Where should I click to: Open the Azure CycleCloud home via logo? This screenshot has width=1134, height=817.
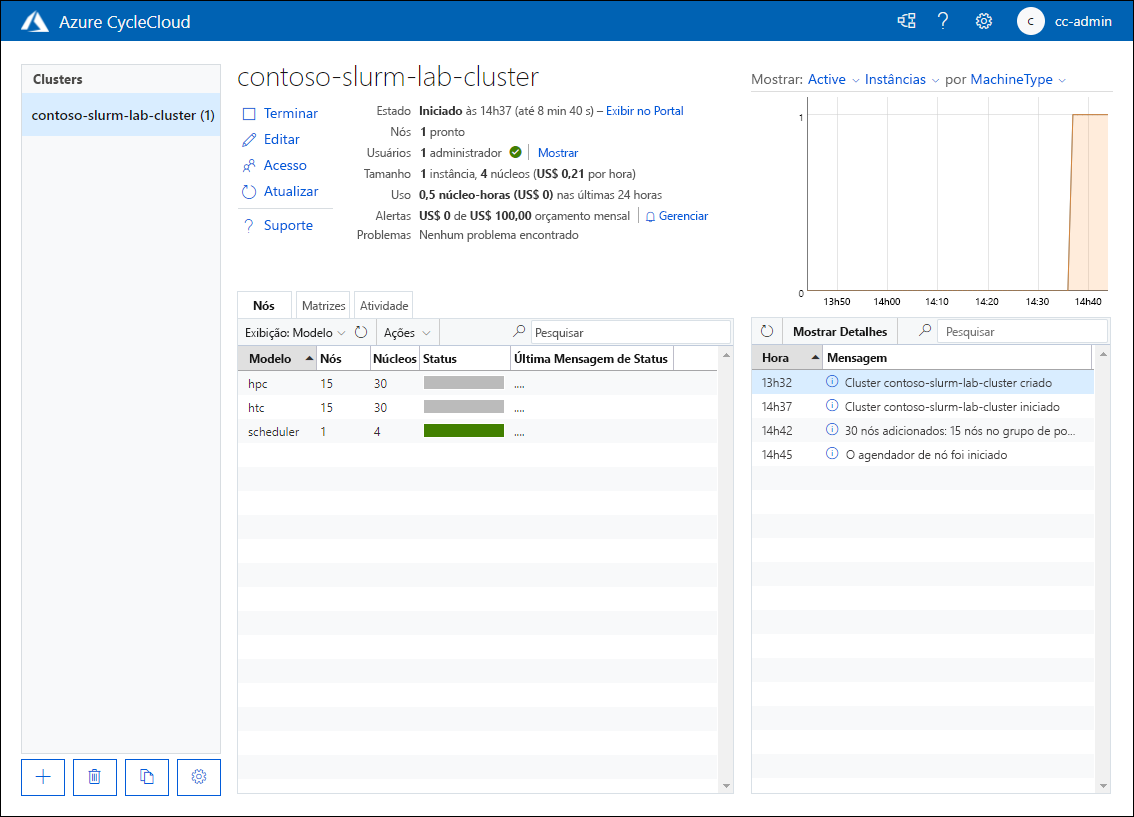[34, 20]
